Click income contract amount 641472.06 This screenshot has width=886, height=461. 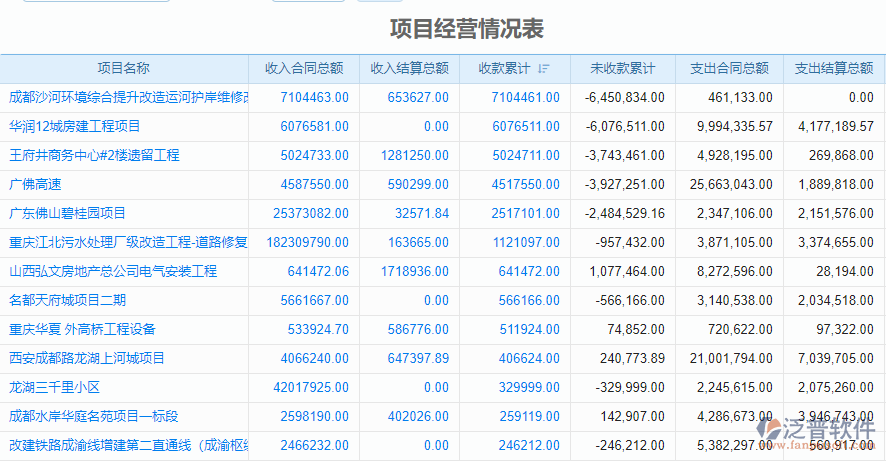[x=318, y=271]
